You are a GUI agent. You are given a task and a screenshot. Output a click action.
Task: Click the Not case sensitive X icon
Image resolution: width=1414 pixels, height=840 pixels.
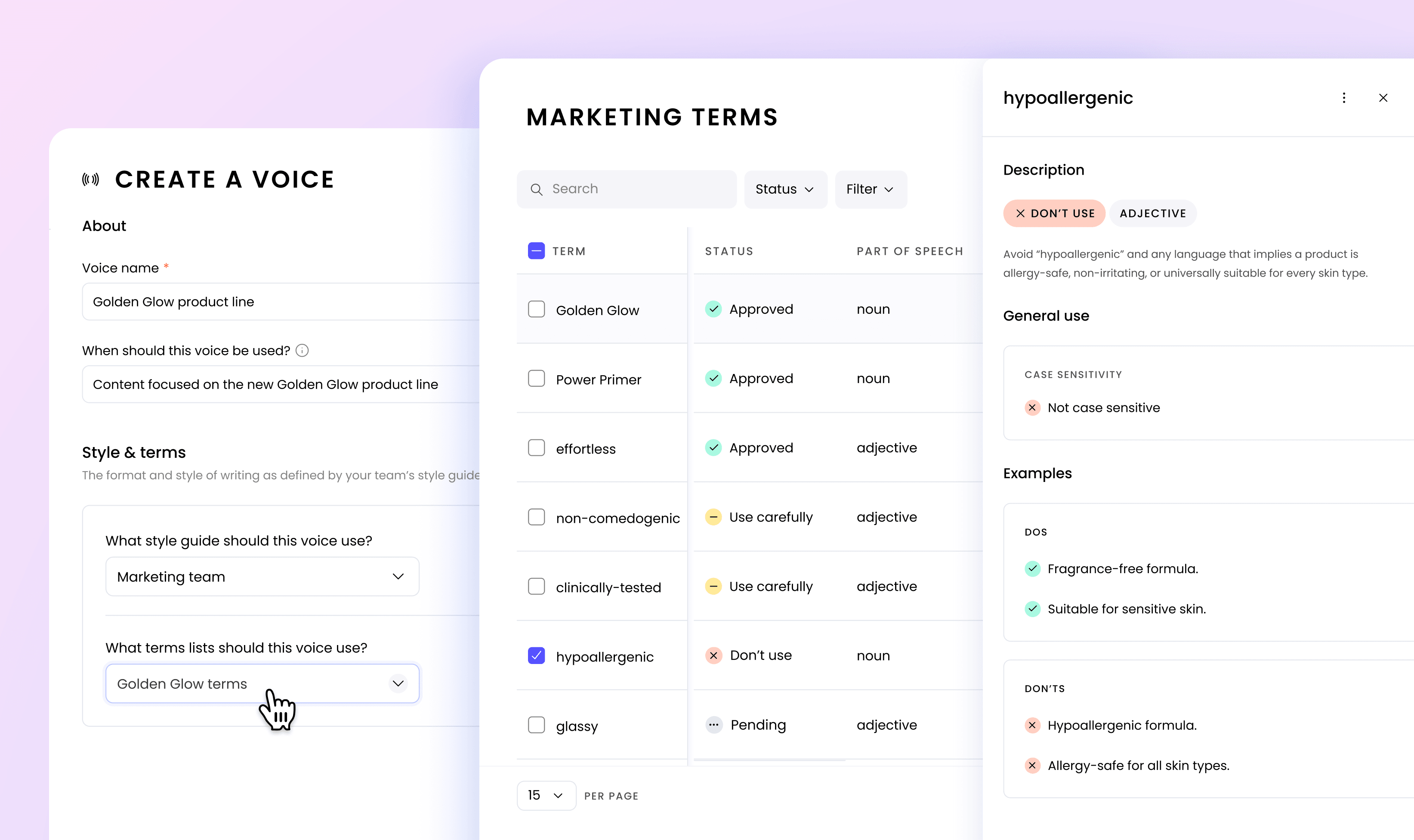1032,408
